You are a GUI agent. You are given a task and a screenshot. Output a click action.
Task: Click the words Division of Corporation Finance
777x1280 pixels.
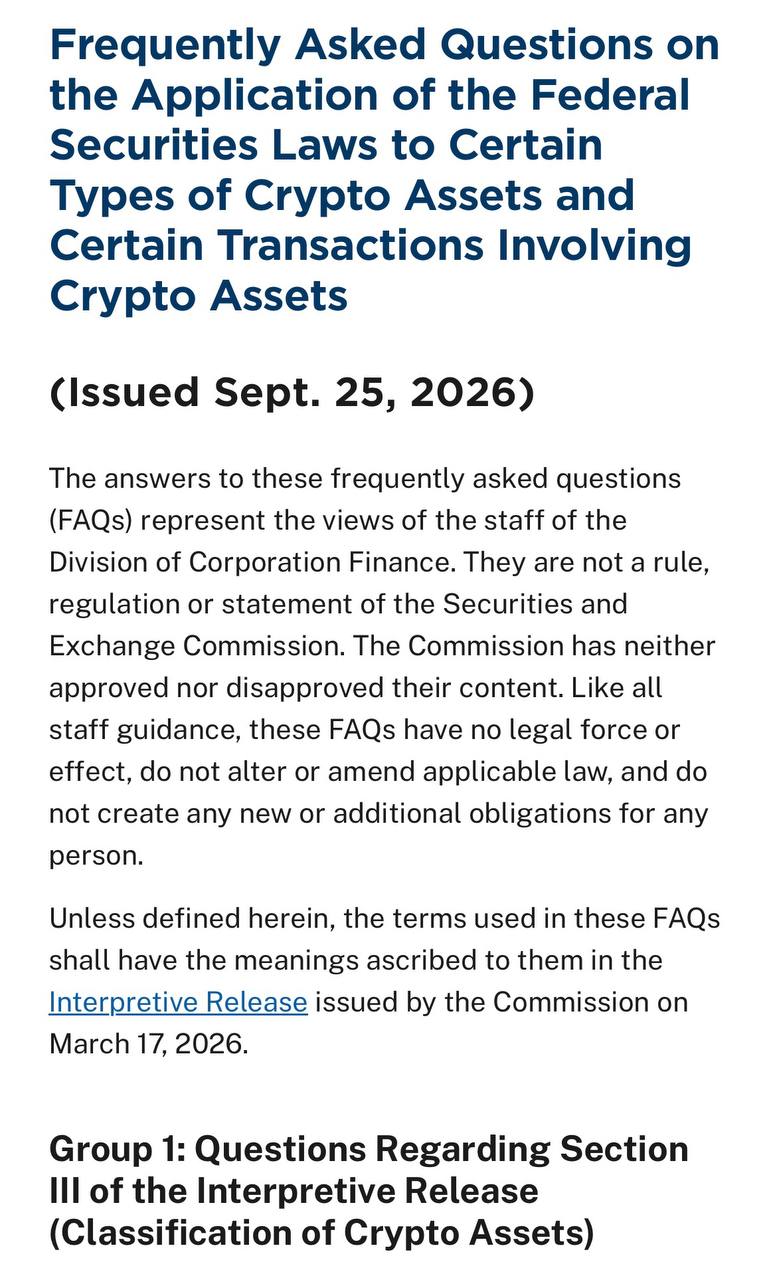coord(252,562)
